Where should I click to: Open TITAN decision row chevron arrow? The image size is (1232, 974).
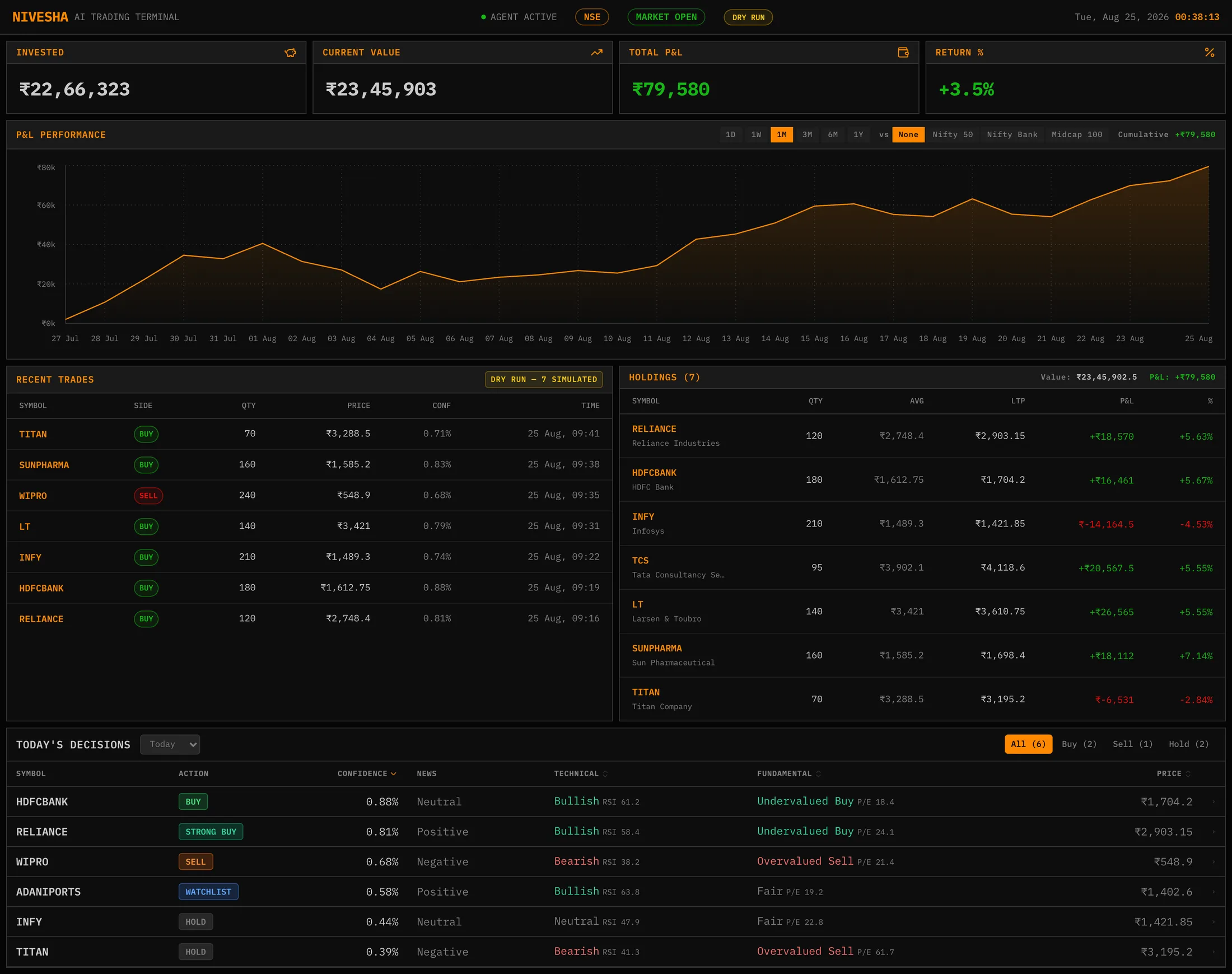click(x=1213, y=952)
